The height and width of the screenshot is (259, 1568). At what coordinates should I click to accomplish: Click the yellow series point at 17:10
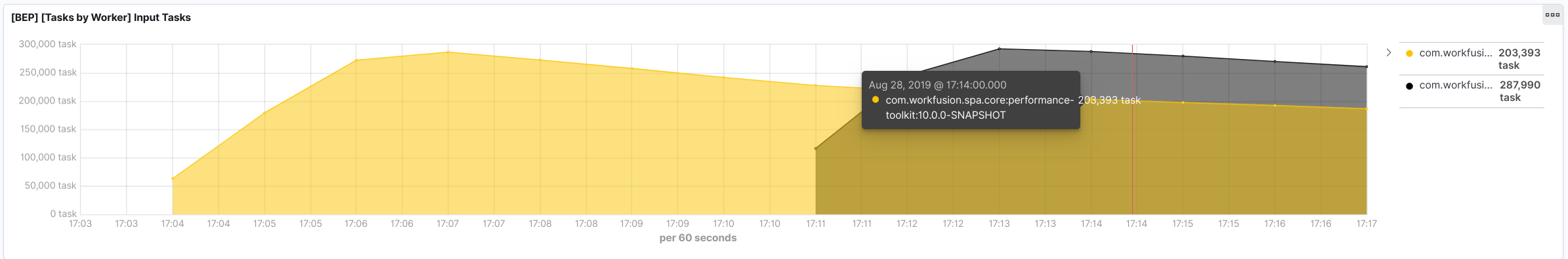point(724,77)
